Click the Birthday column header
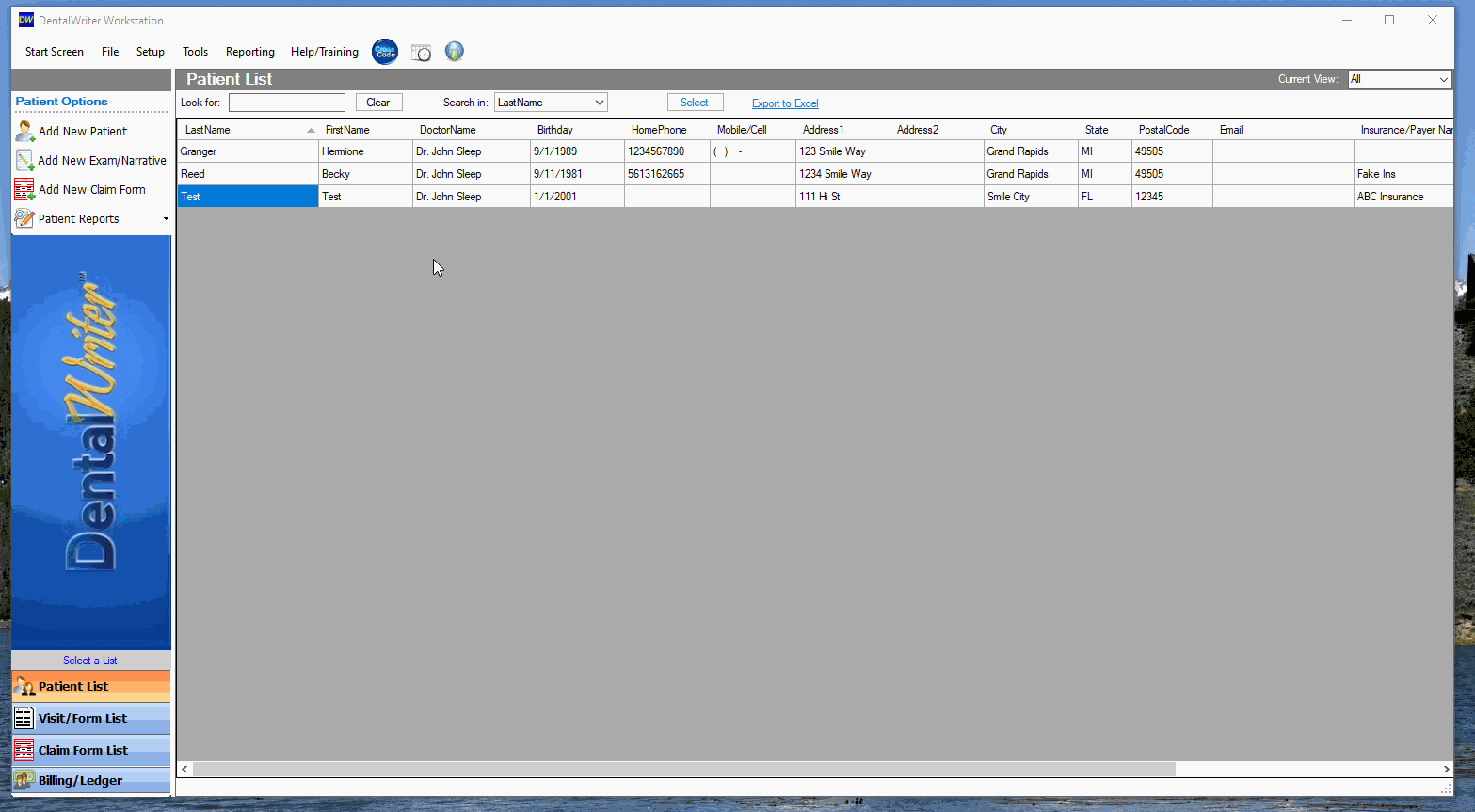 coord(577,130)
